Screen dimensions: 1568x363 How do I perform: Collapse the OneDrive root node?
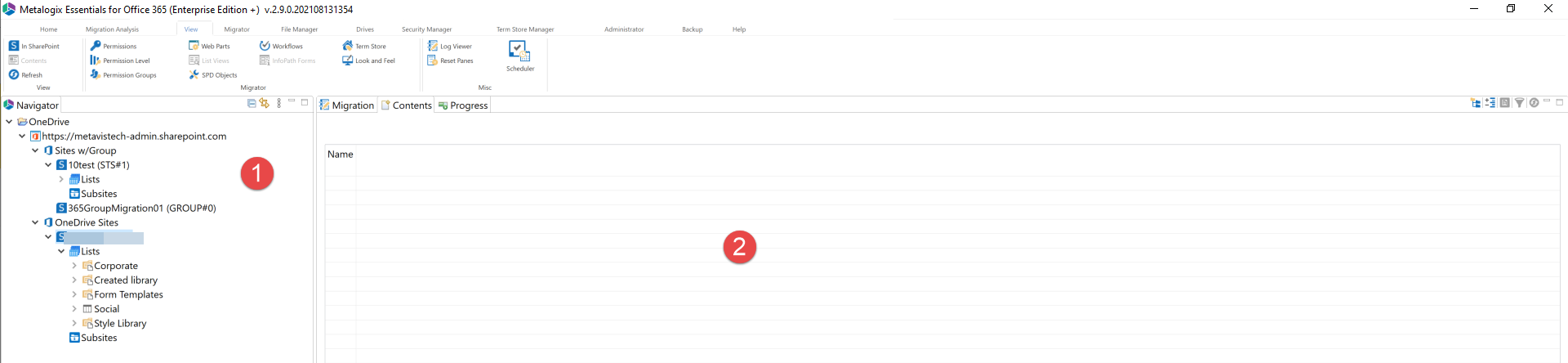click(9, 122)
